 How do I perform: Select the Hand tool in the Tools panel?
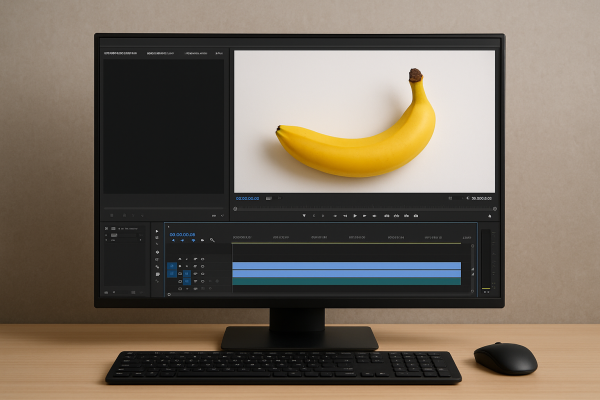pos(157,274)
